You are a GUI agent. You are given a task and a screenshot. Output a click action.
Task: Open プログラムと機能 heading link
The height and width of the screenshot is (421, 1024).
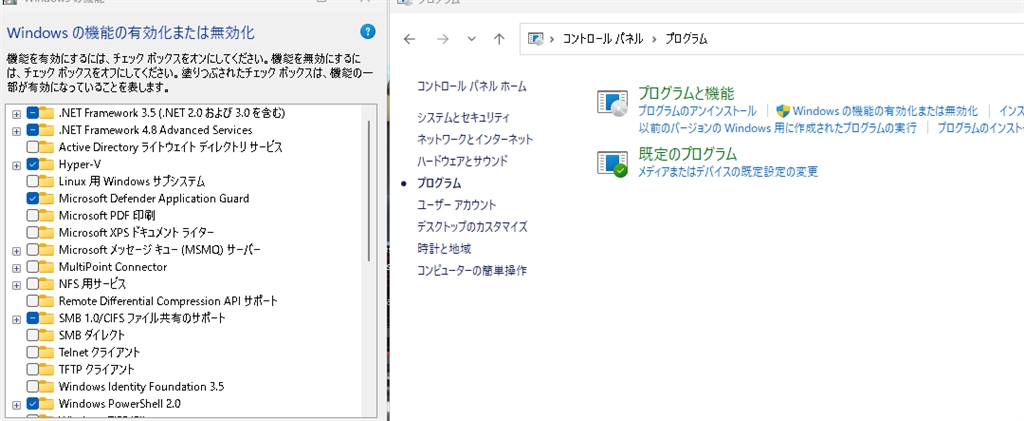pyautogui.click(x=686, y=93)
